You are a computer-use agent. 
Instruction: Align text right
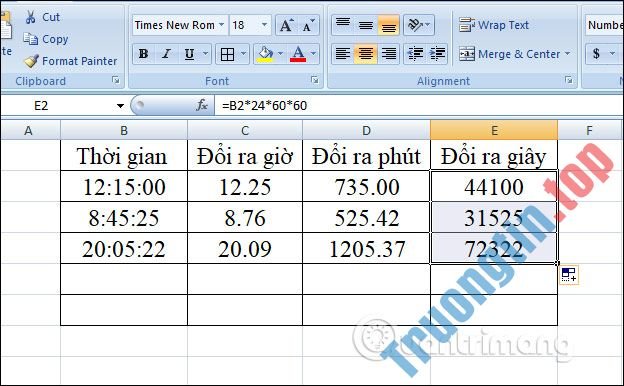coord(388,54)
